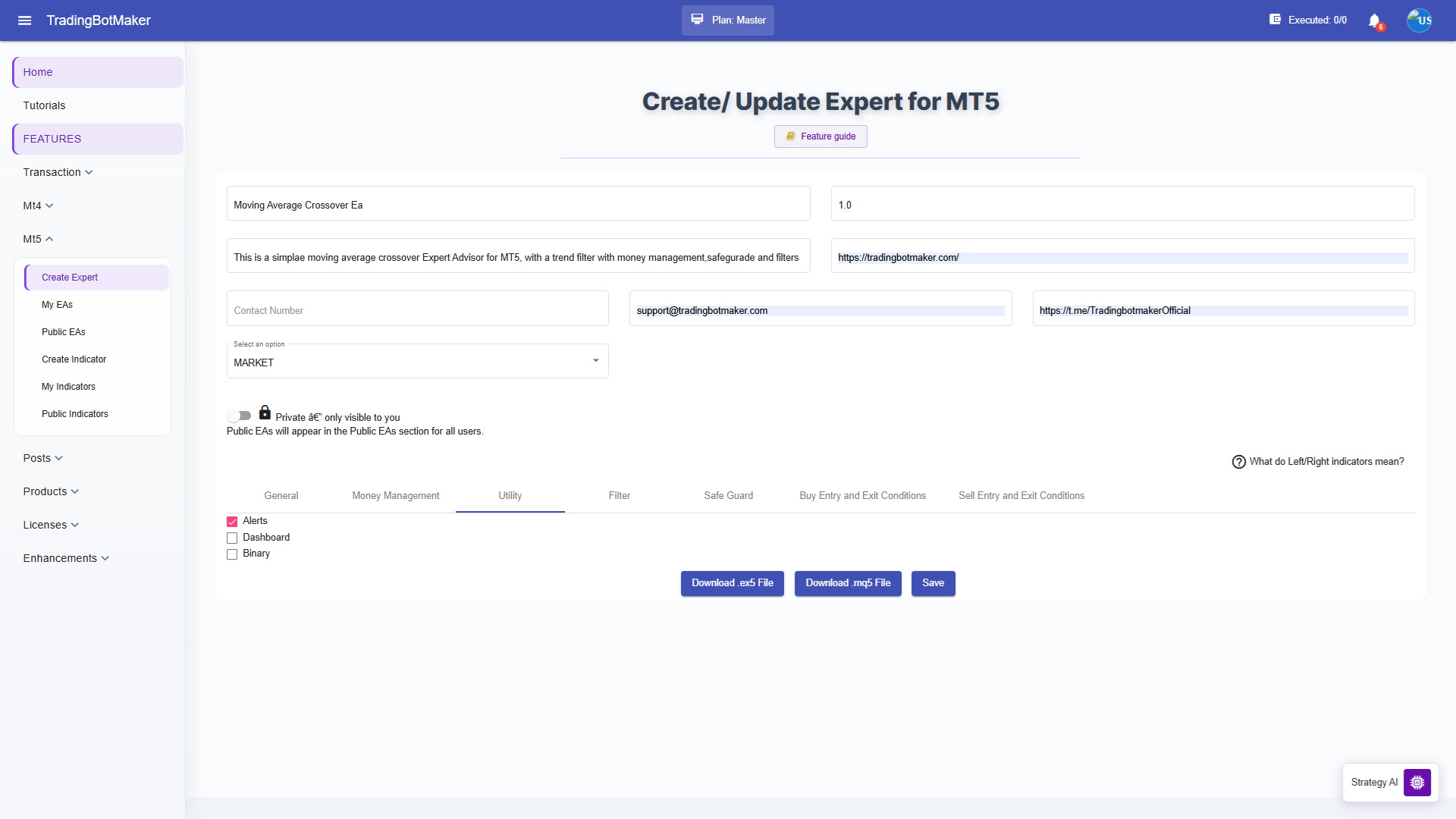This screenshot has height=819, width=1456.
Task: Open the Strategy AI assistant
Action: pyautogui.click(x=1390, y=783)
